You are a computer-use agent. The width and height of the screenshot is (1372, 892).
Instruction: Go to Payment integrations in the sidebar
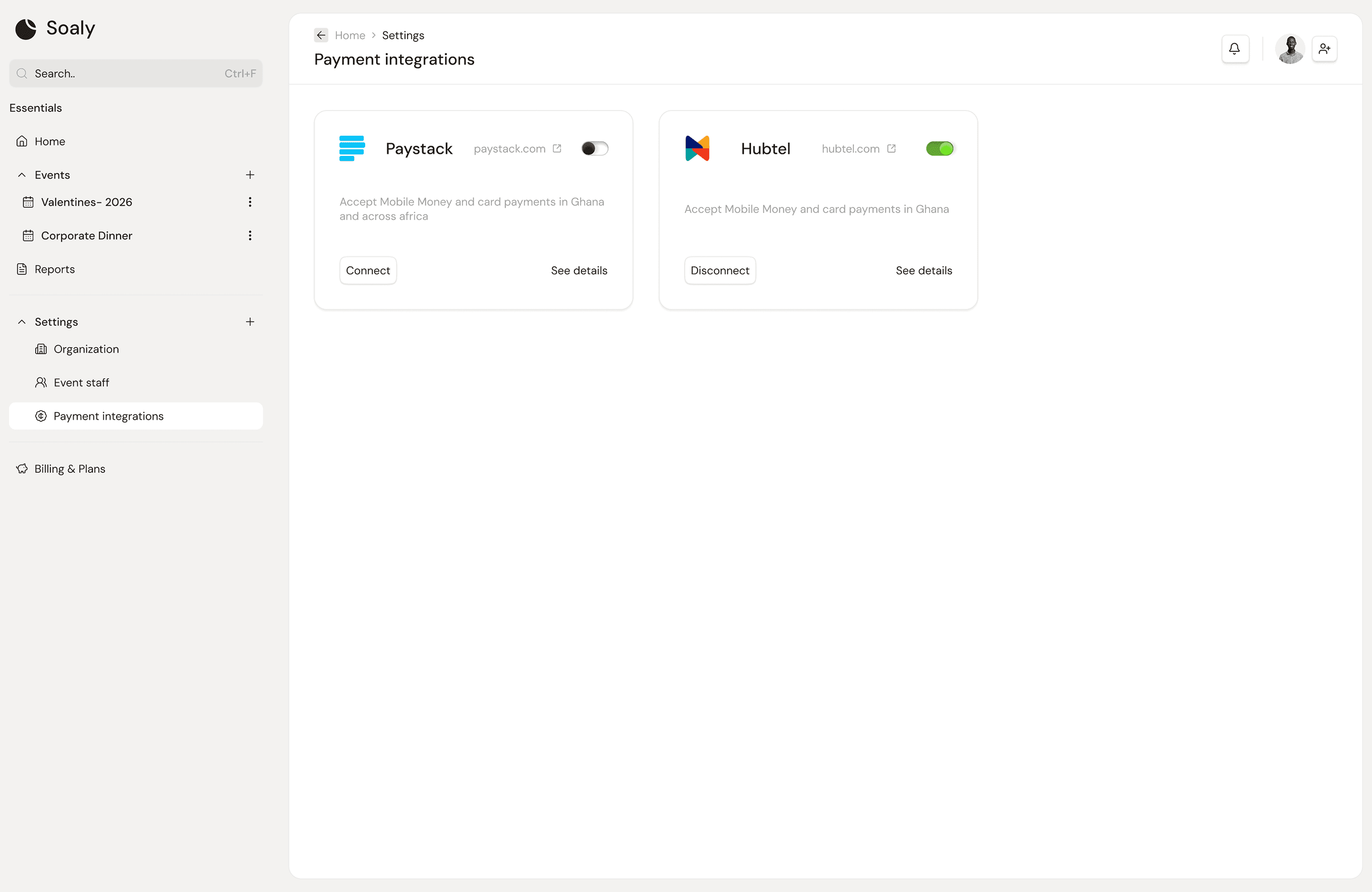[108, 416]
